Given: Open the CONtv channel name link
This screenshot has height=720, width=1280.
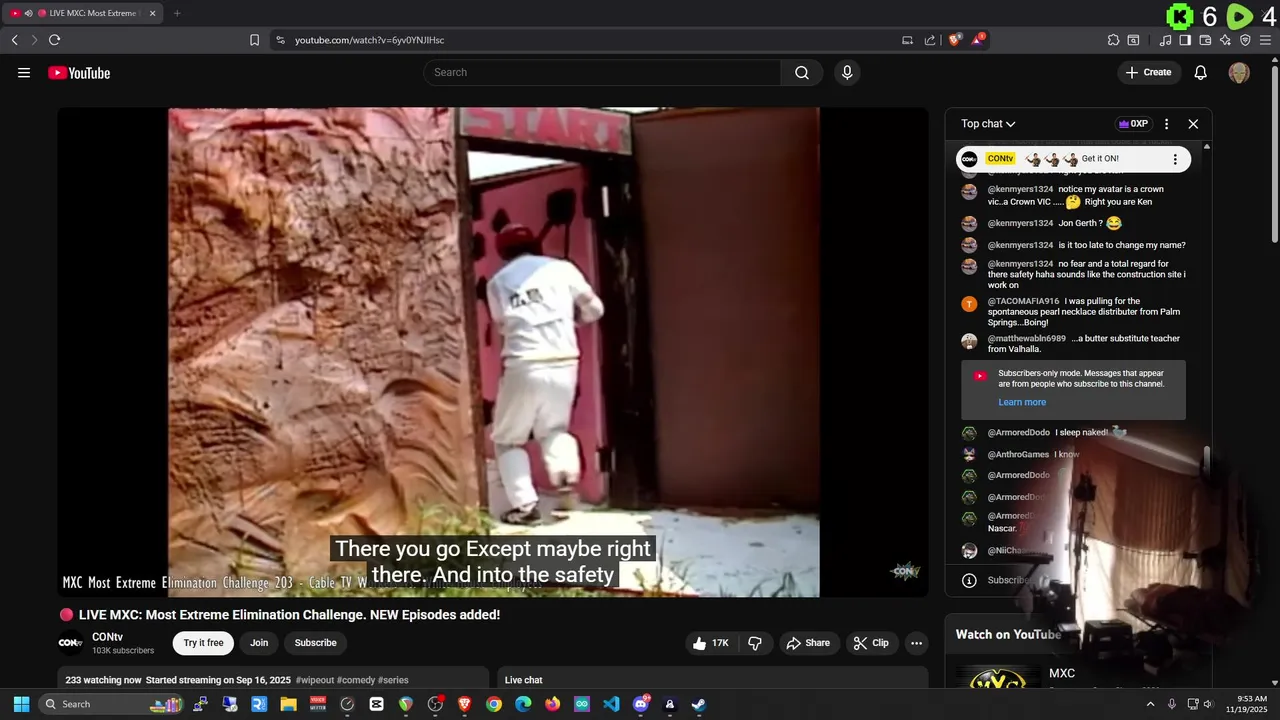Looking at the screenshot, I should tap(107, 637).
